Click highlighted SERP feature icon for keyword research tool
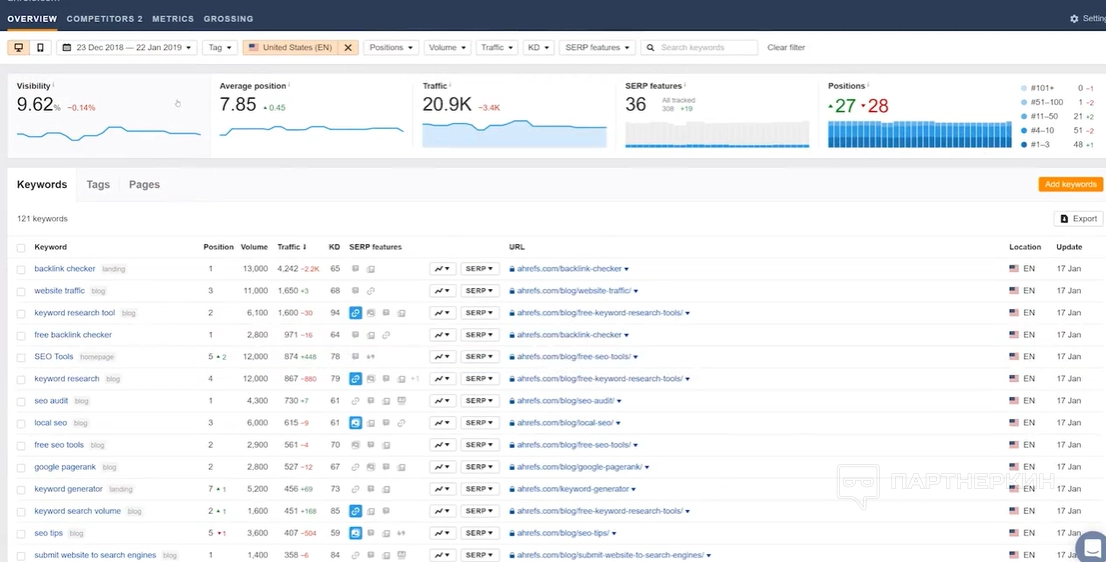Viewport: 1106px width, 562px height. [x=355, y=313]
